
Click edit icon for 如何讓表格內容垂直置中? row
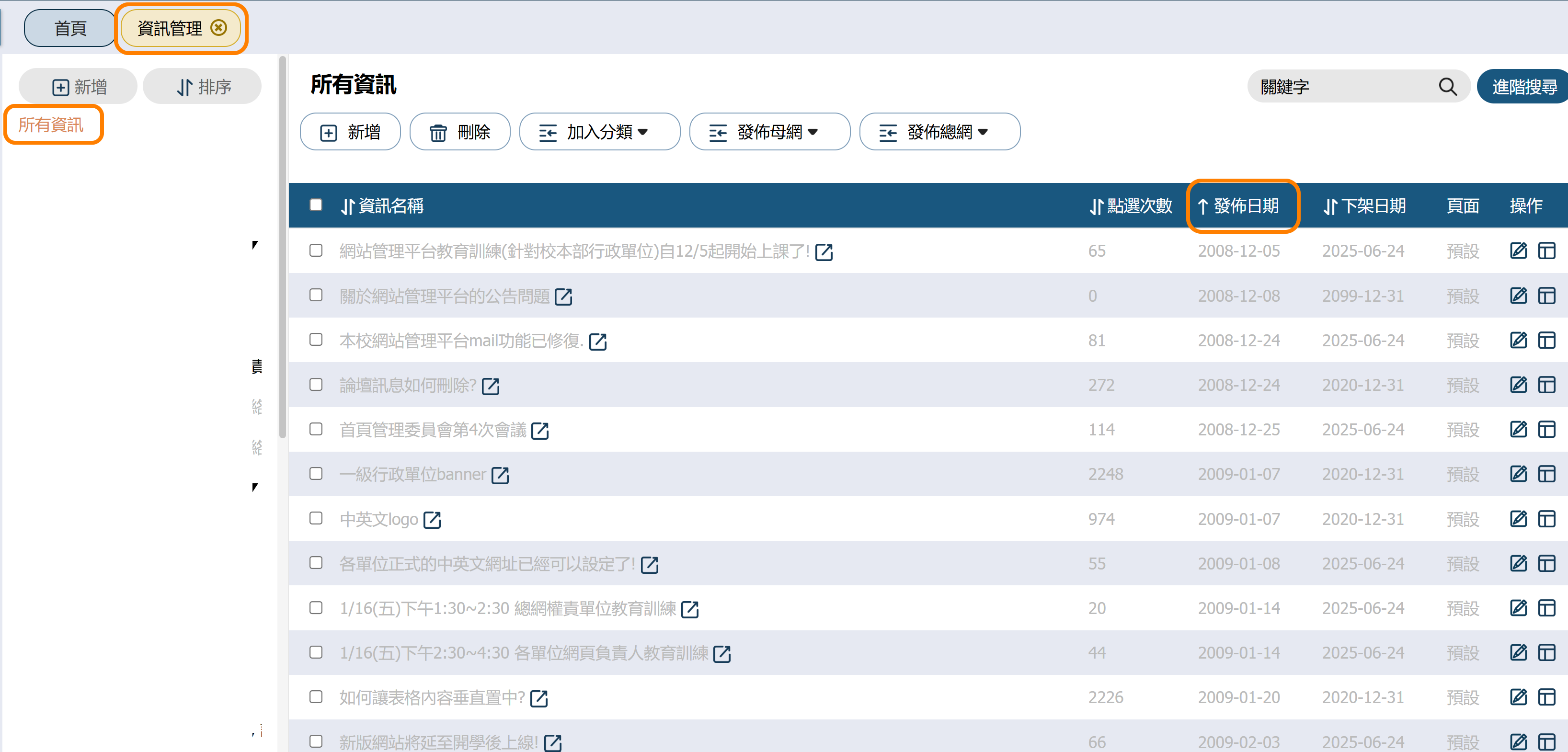click(x=1518, y=696)
